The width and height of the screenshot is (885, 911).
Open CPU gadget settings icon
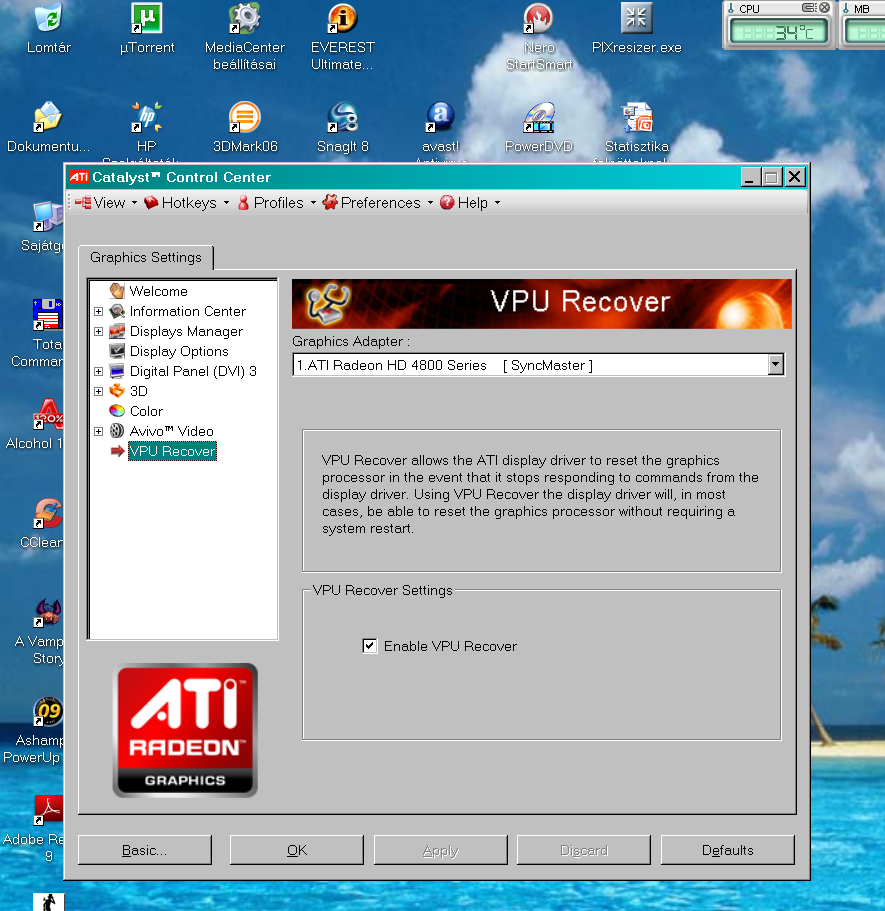click(809, 8)
